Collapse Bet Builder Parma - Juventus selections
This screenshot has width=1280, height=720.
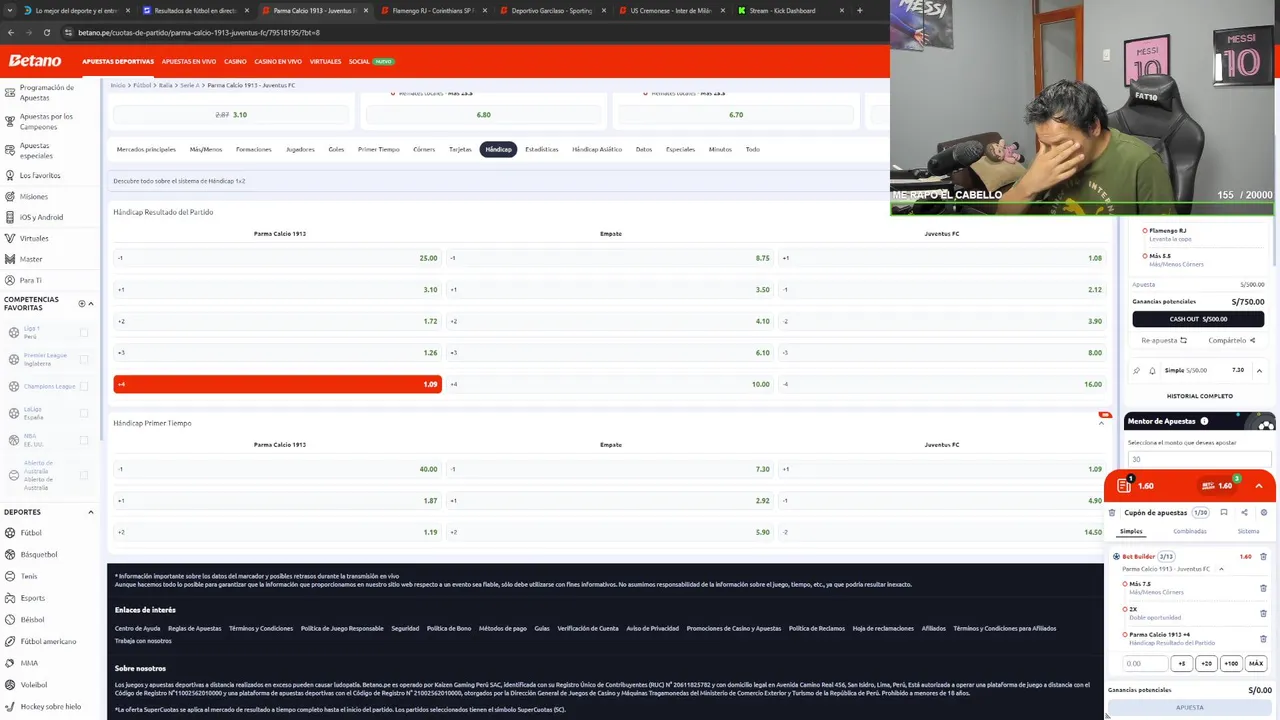coord(1221,569)
